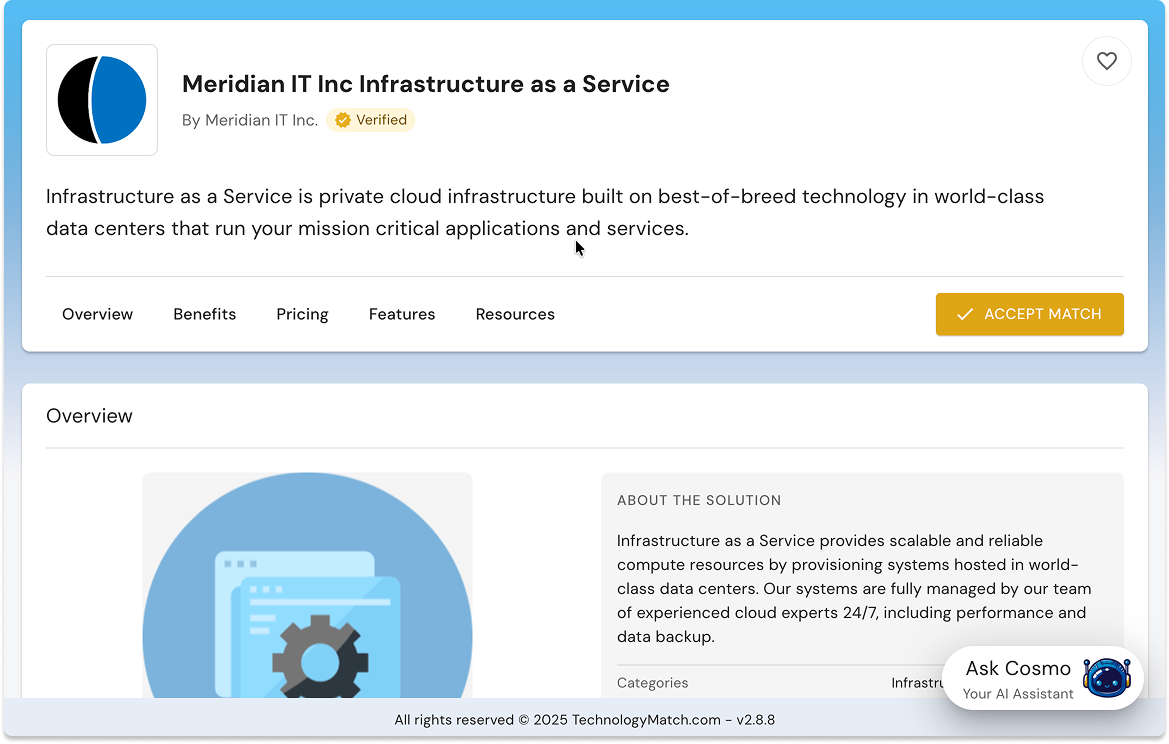Open the Ask Cosmo assistant
This screenshot has width=1169, height=744.
[1043, 678]
